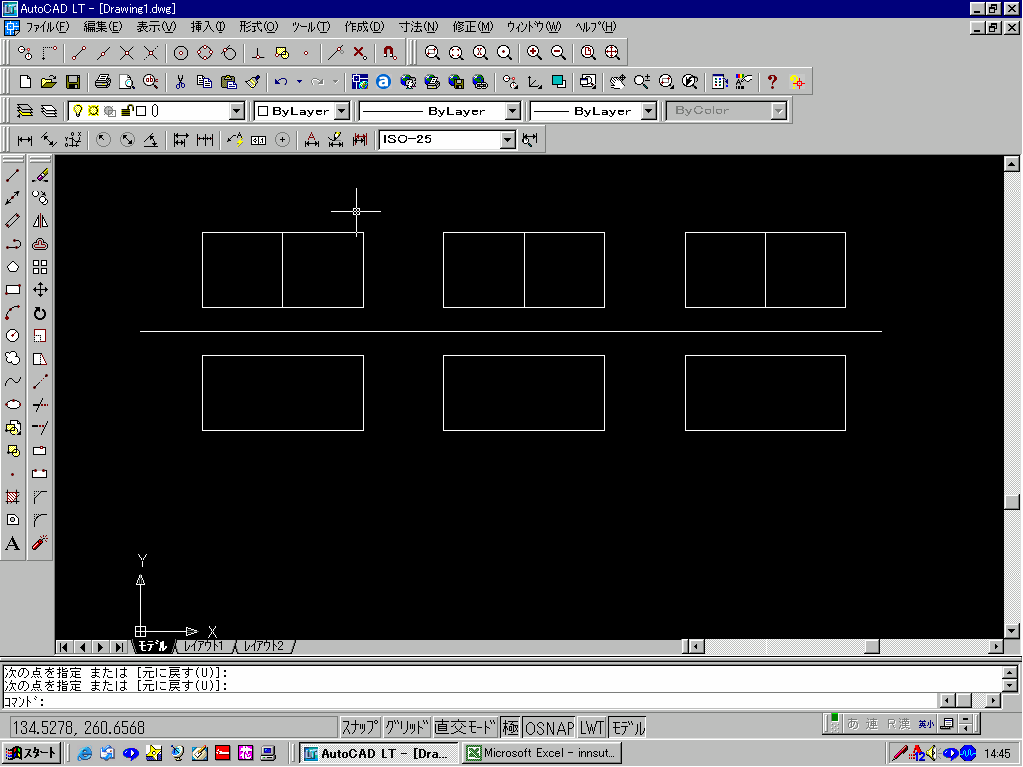Click the AutoCAD LT taskbar button
Viewport: 1023px width, 767px height.
[378, 753]
